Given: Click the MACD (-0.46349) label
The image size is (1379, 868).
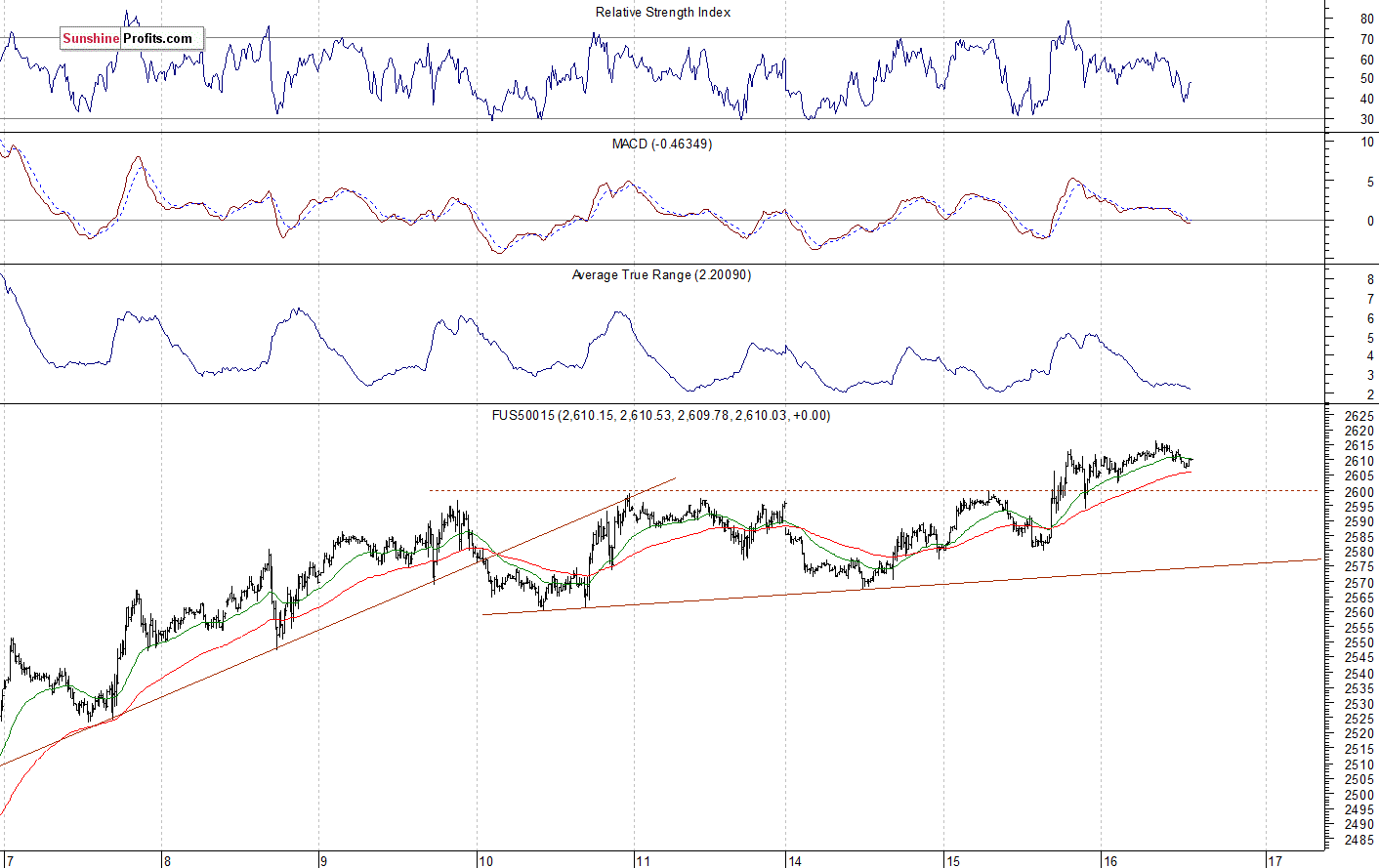Looking at the screenshot, I should 662,144.
